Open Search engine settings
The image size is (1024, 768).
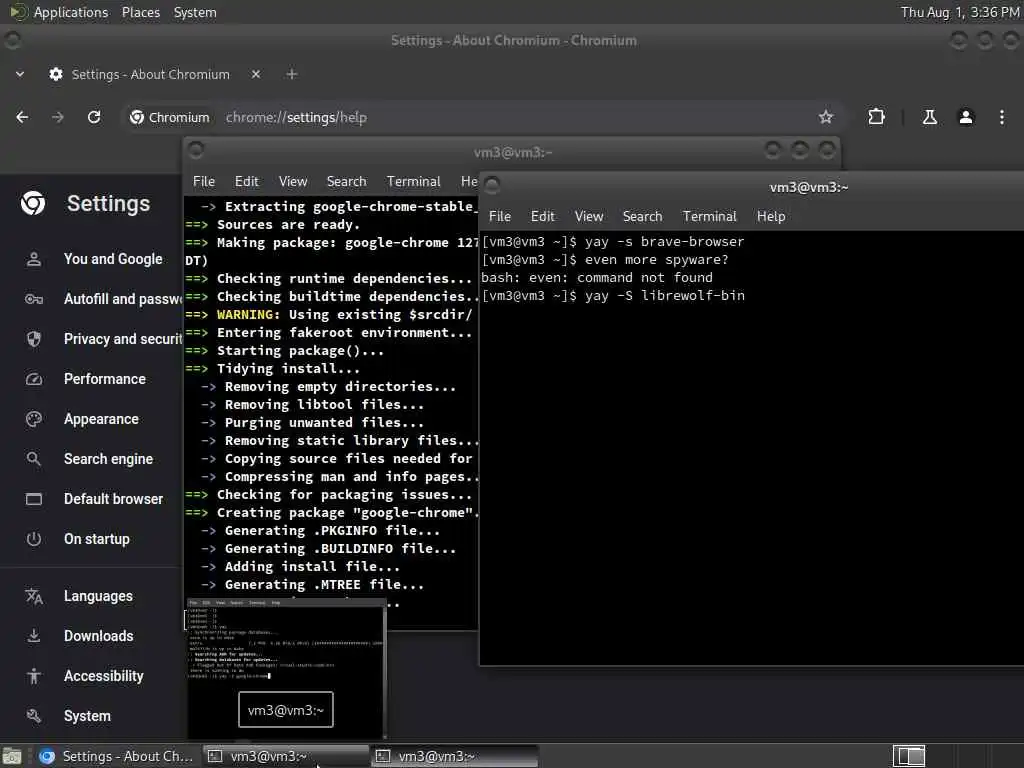click(108, 459)
